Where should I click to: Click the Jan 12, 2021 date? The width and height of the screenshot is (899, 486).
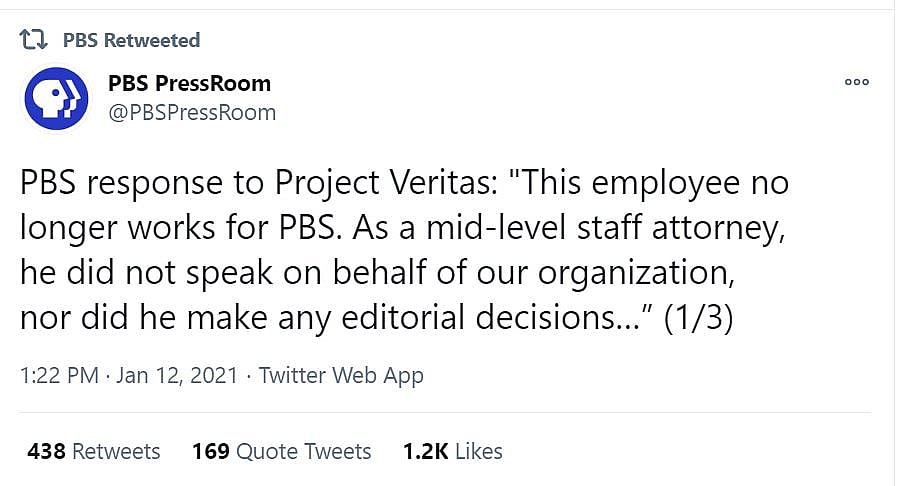177,376
